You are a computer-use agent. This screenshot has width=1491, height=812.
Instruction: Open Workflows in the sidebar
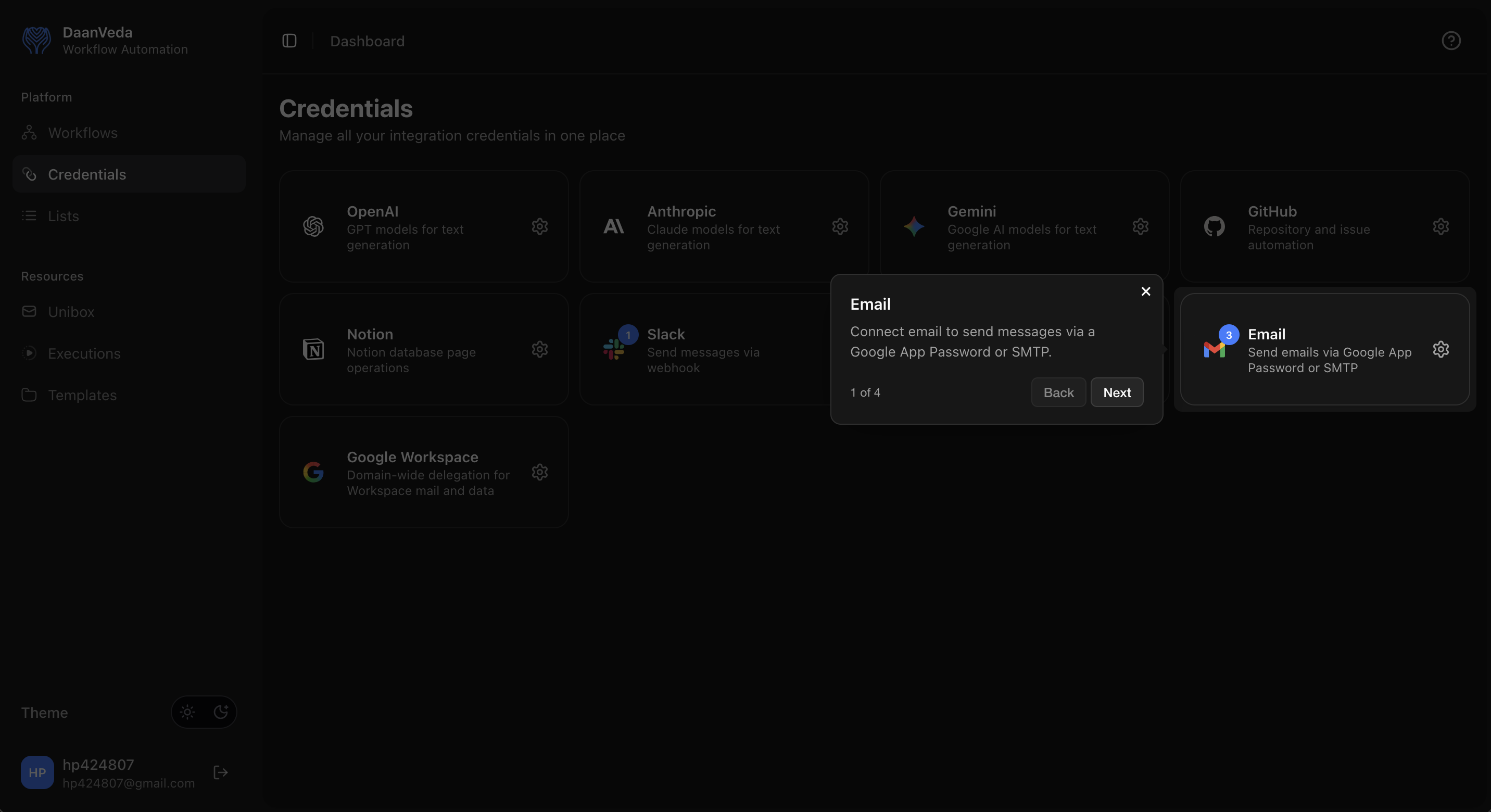[129, 133]
